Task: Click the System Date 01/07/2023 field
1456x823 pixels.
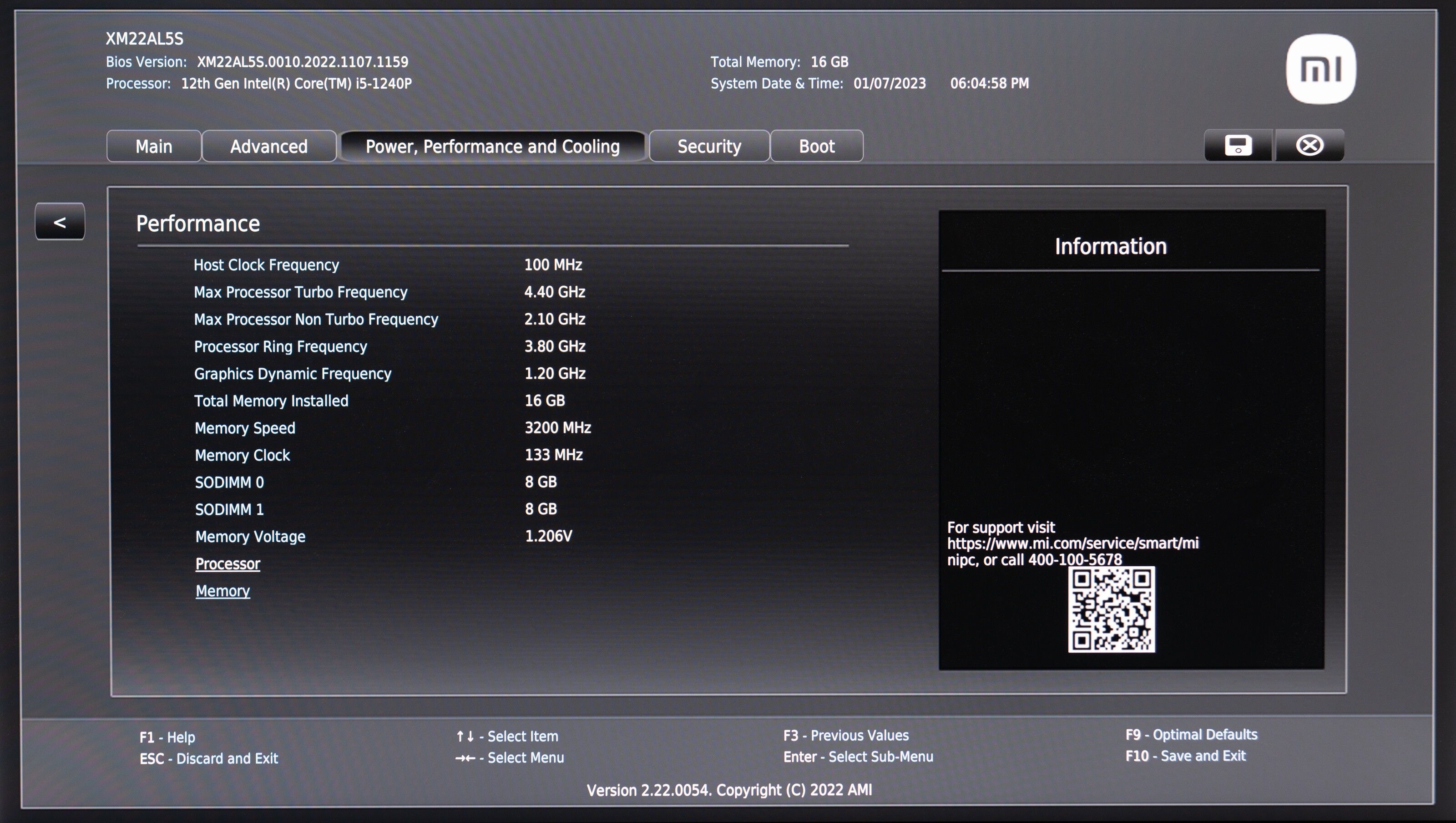Action: (889, 84)
